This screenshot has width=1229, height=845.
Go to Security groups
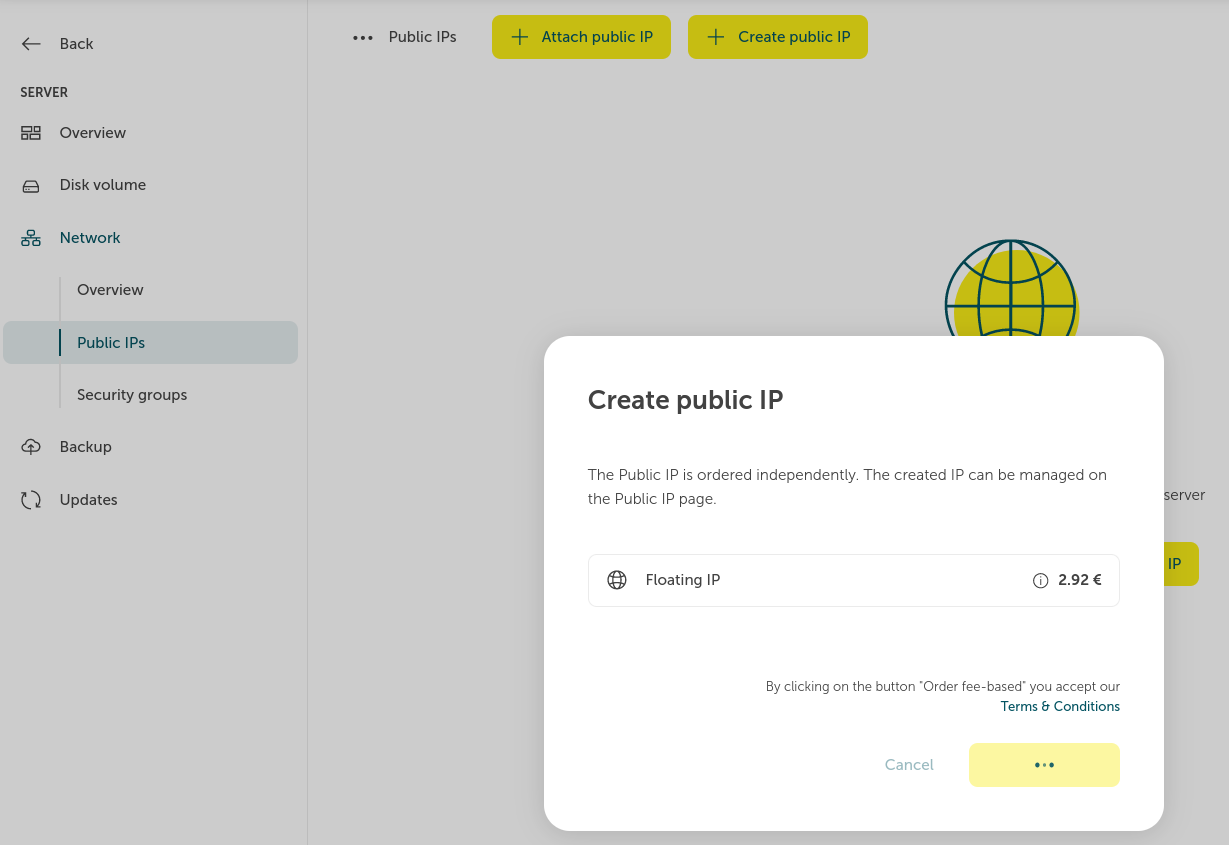tap(132, 395)
